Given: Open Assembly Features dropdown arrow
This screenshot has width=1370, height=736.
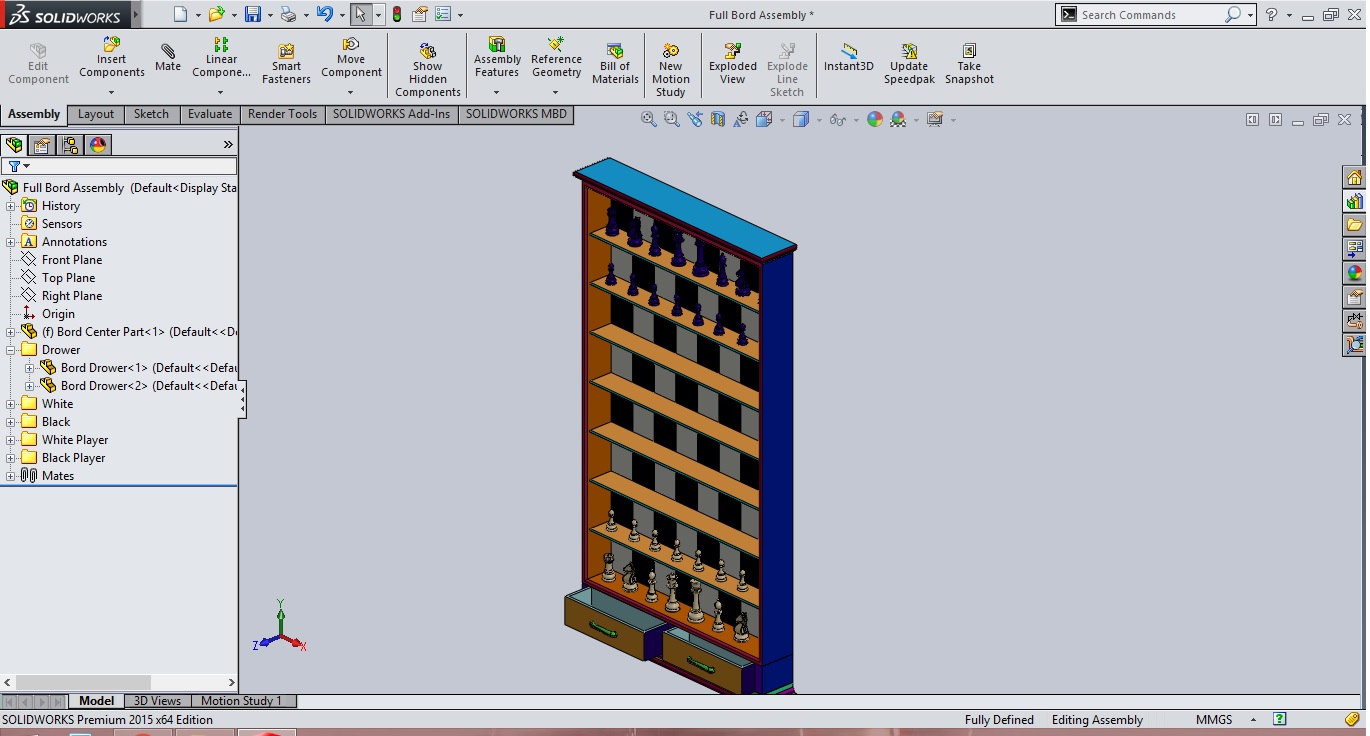Looking at the screenshot, I should click(x=496, y=92).
